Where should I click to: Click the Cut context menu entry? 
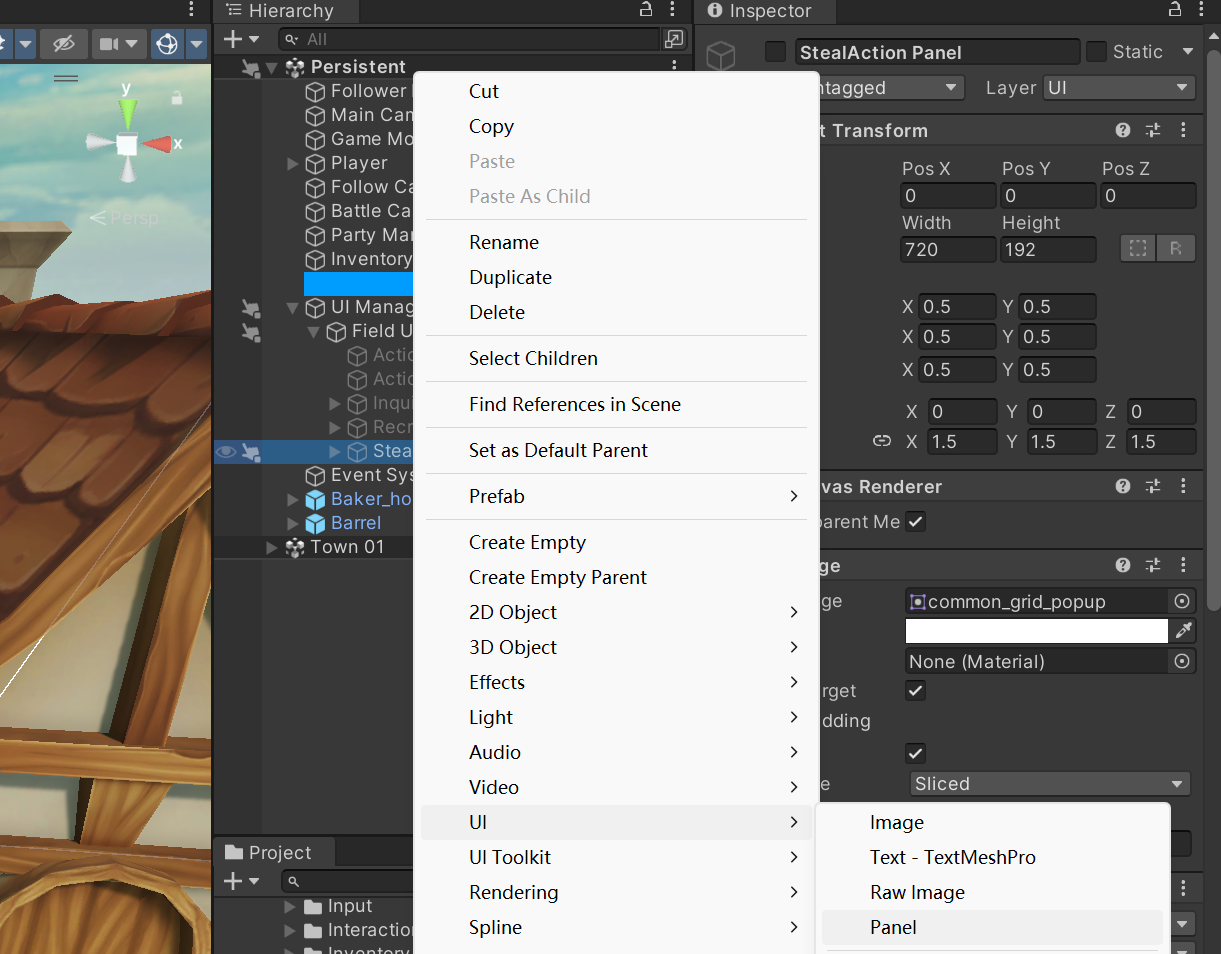click(484, 91)
